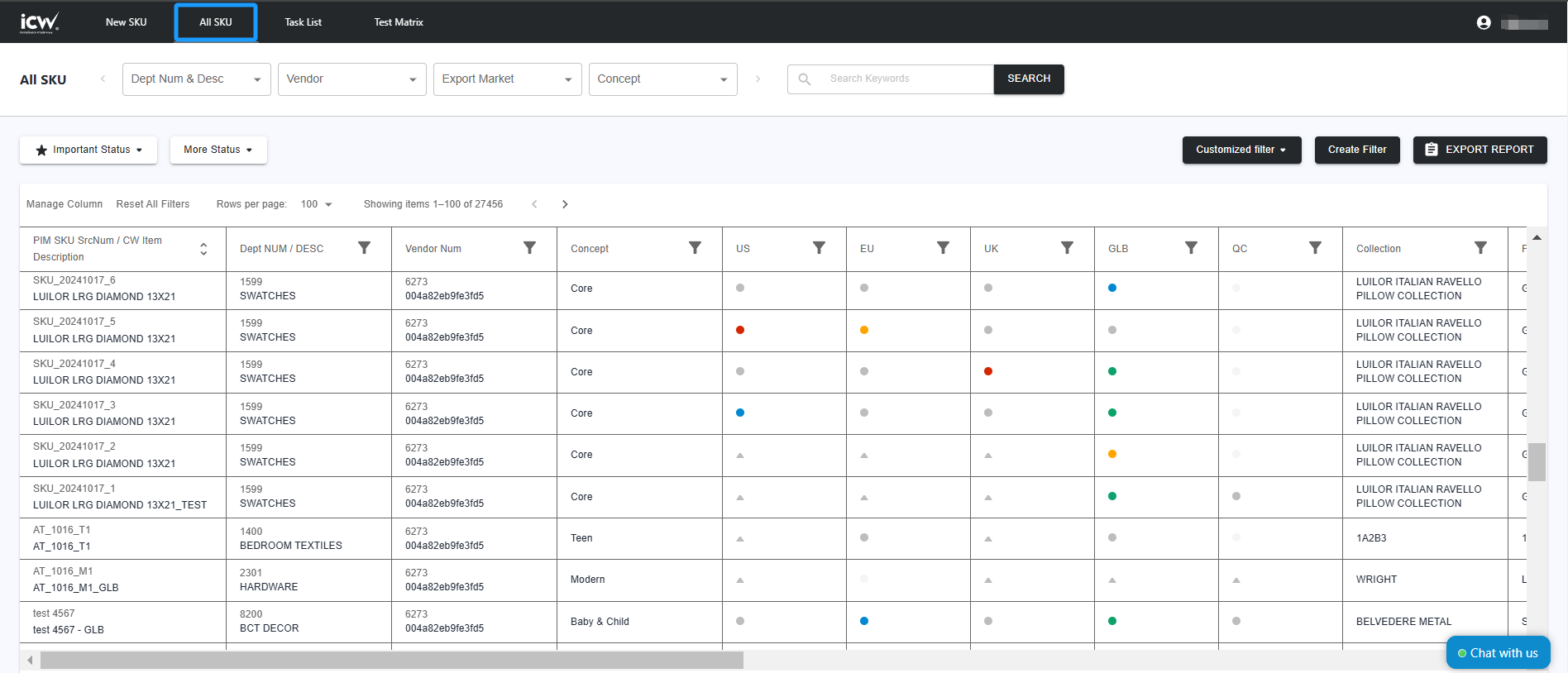Click Reset All Filters link
This screenshot has height=673, width=1568.
(x=153, y=204)
